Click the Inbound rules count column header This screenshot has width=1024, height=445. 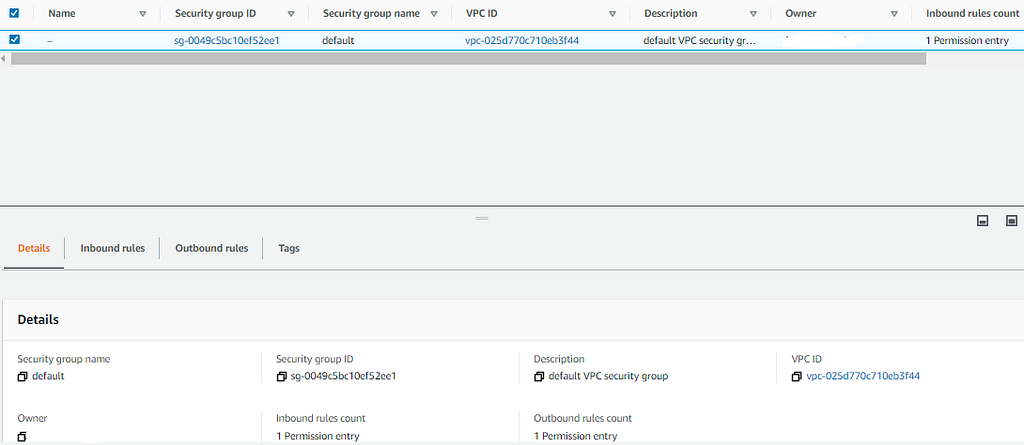tap(972, 13)
